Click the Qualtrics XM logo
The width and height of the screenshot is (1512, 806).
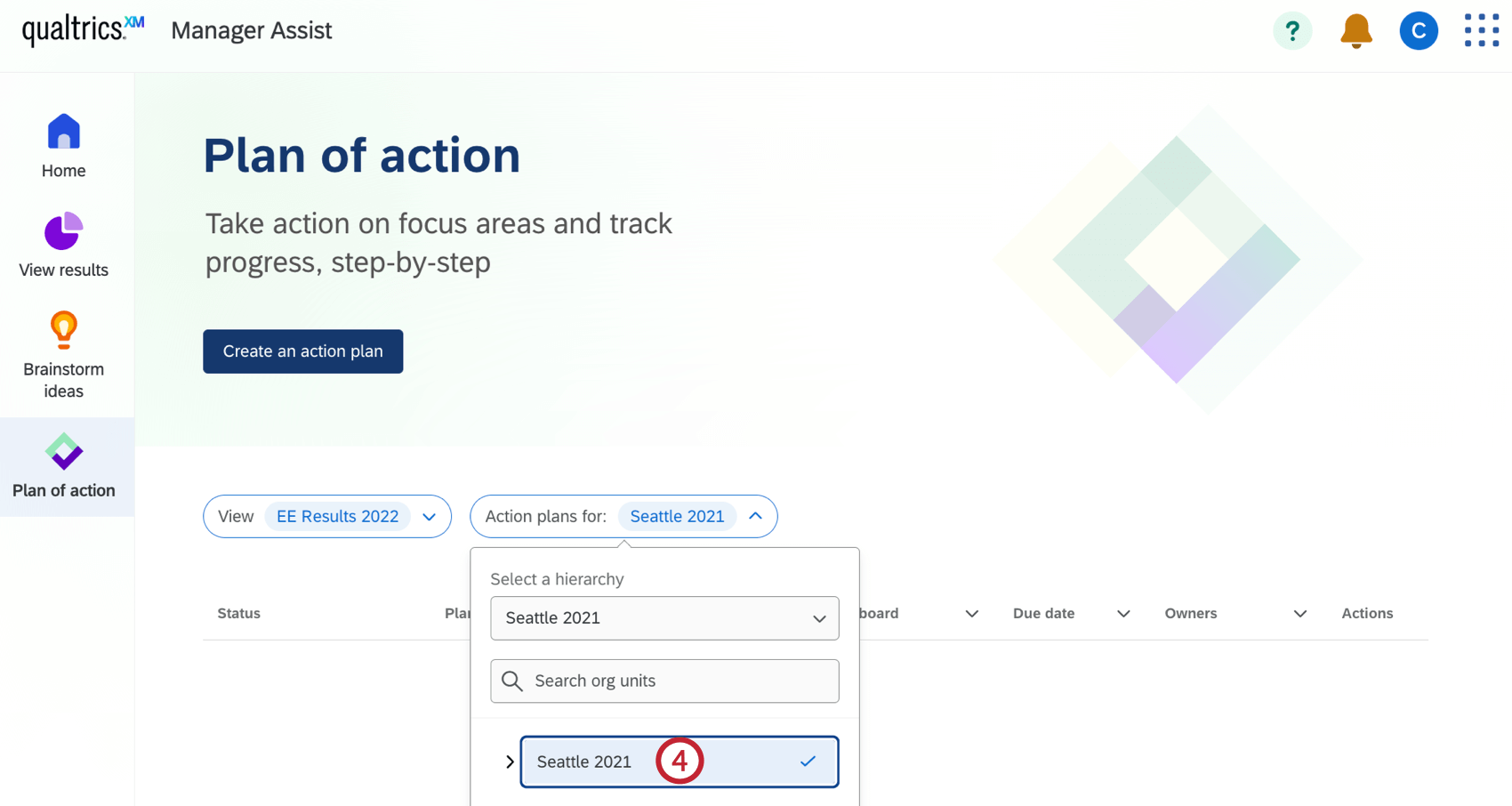[83, 28]
